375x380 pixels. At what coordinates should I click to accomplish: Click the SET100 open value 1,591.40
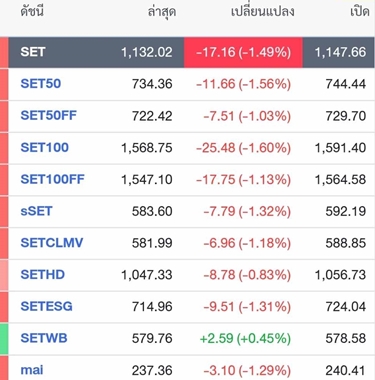(340, 148)
